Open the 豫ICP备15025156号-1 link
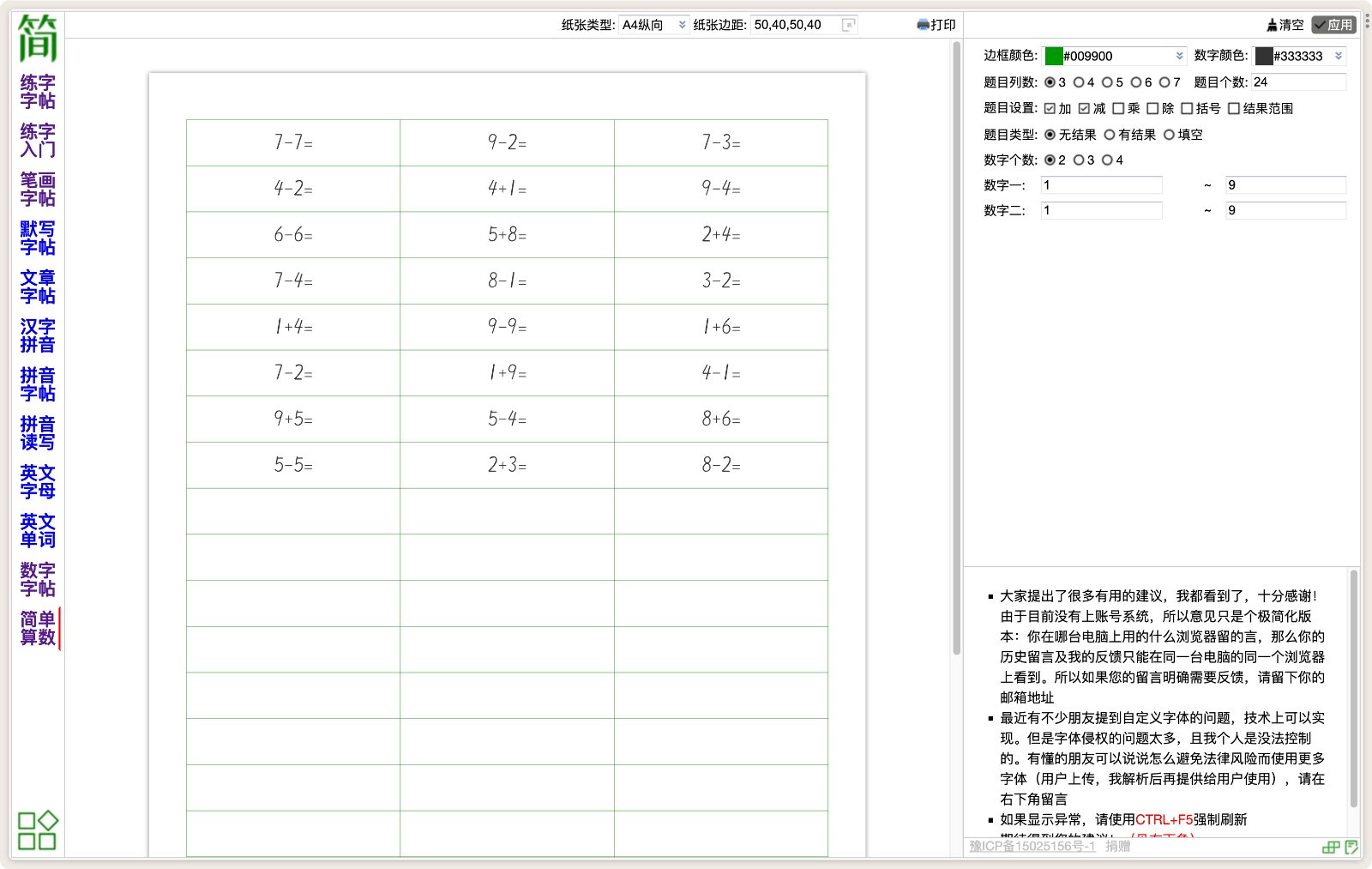Screen dimensions: 1372x869 1032,846
